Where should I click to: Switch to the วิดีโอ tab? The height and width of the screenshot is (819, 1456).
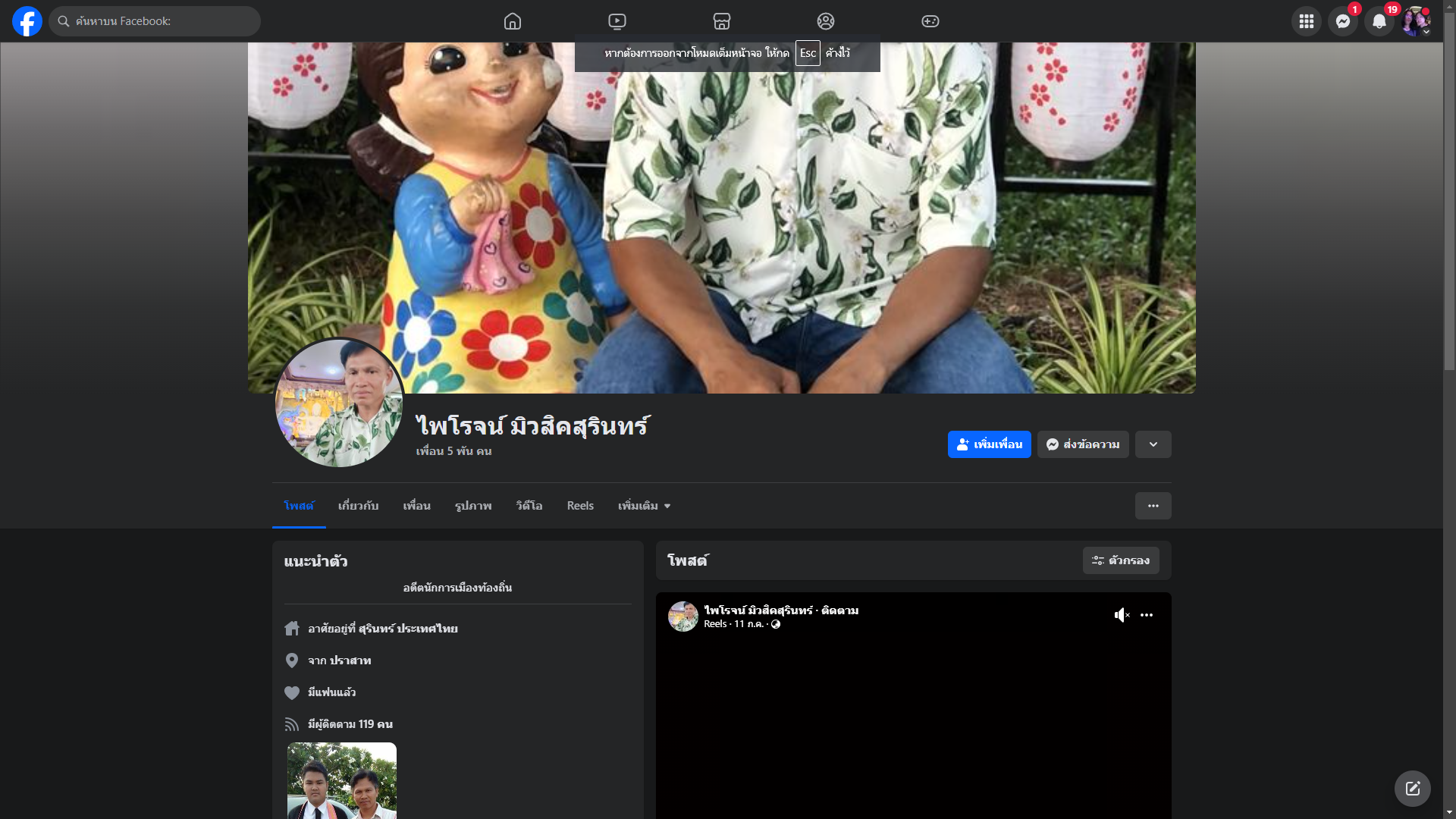529,506
